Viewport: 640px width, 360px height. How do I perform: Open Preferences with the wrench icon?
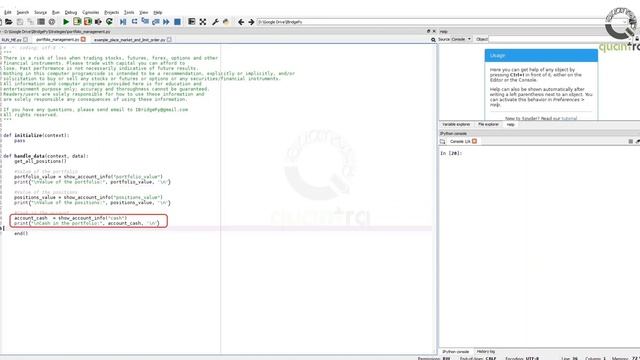[215, 22]
